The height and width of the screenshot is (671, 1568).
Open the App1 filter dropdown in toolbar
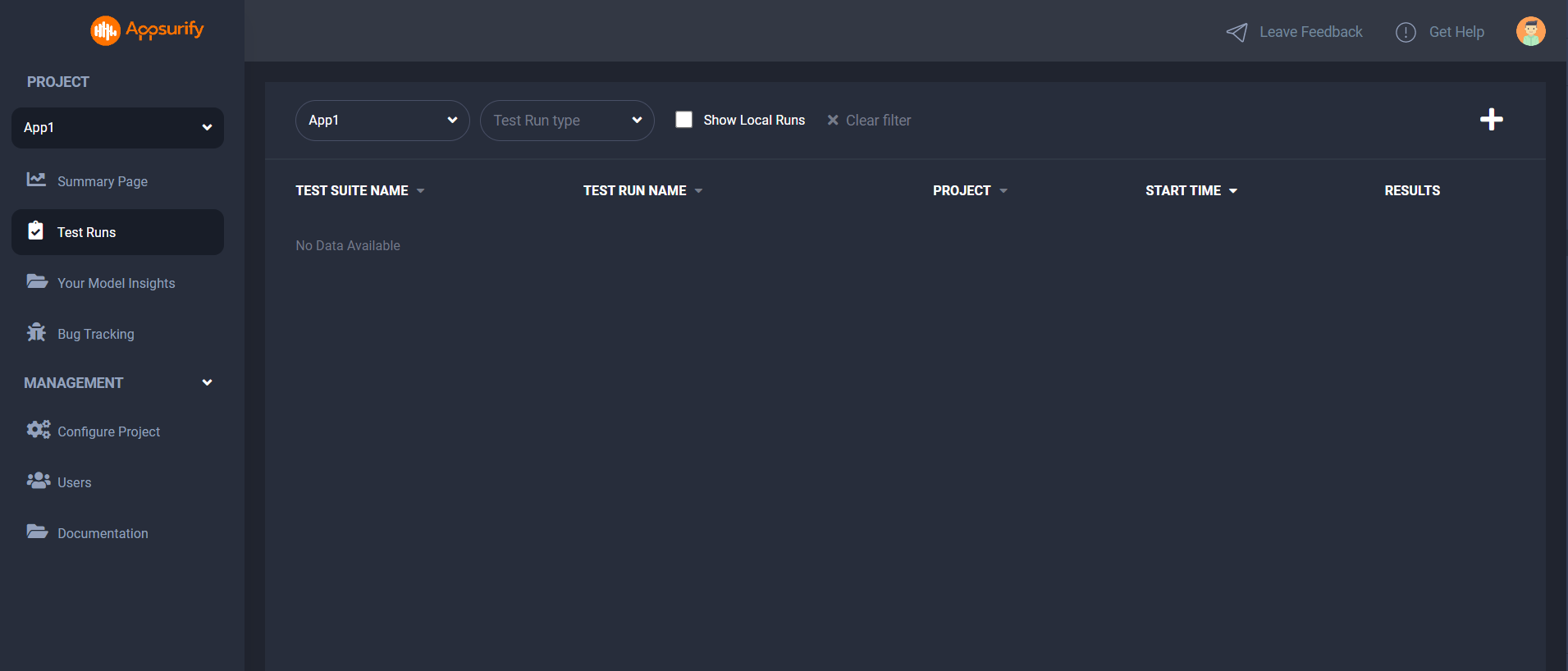pos(382,121)
